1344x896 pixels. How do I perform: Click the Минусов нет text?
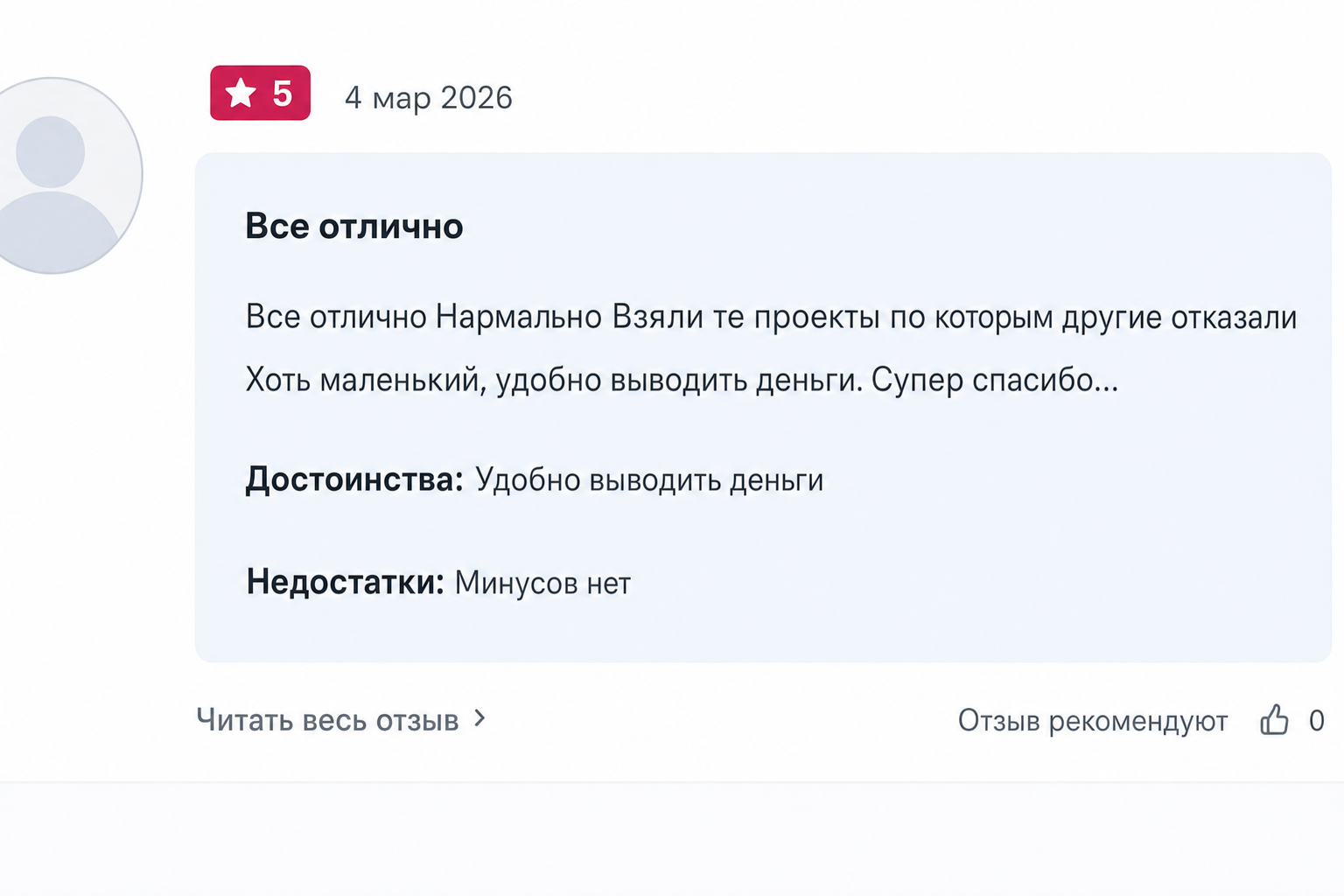pos(542,583)
